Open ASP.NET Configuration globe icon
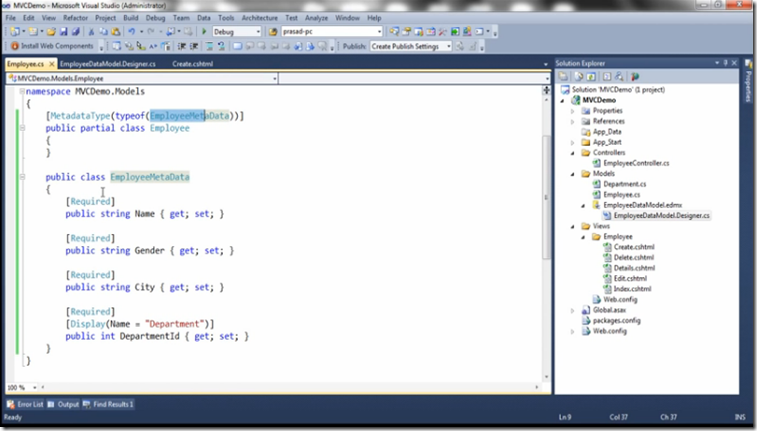 [635, 77]
